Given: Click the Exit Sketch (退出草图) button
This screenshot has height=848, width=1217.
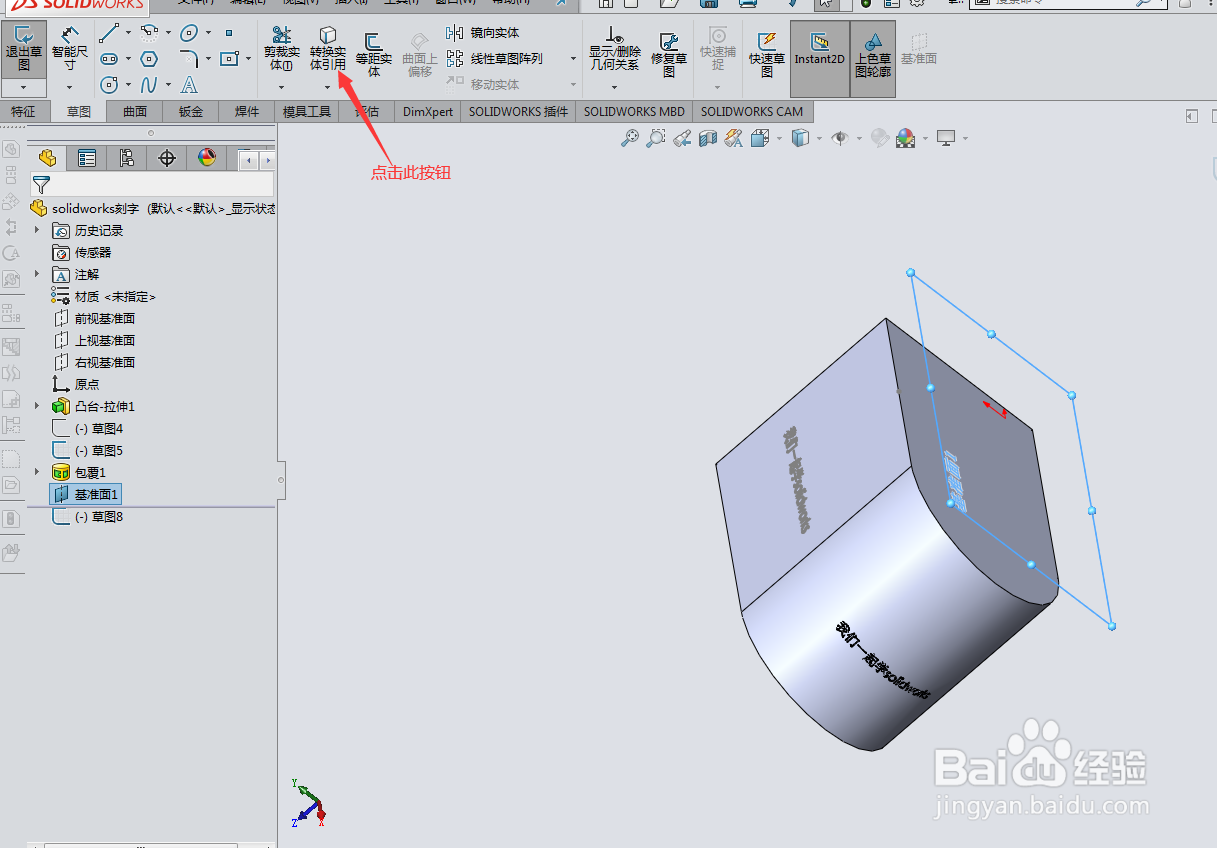Looking at the screenshot, I should coord(24,49).
